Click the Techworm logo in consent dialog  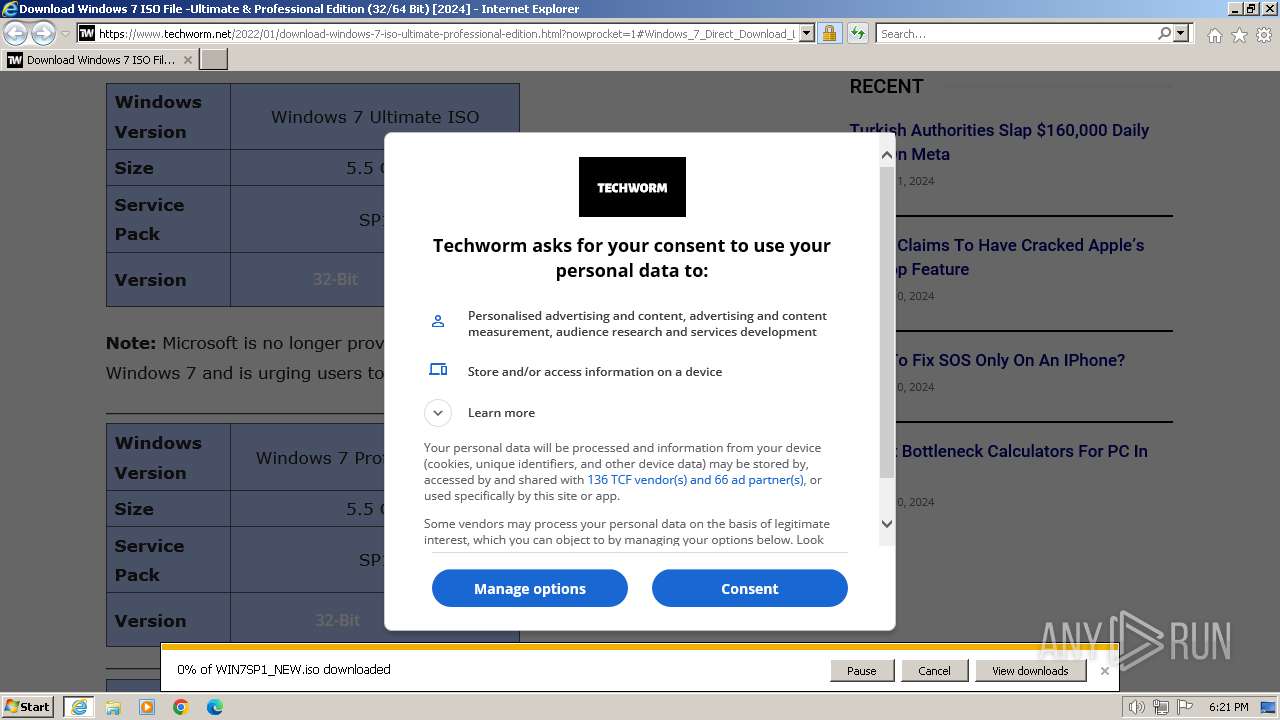[x=632, y=187]
